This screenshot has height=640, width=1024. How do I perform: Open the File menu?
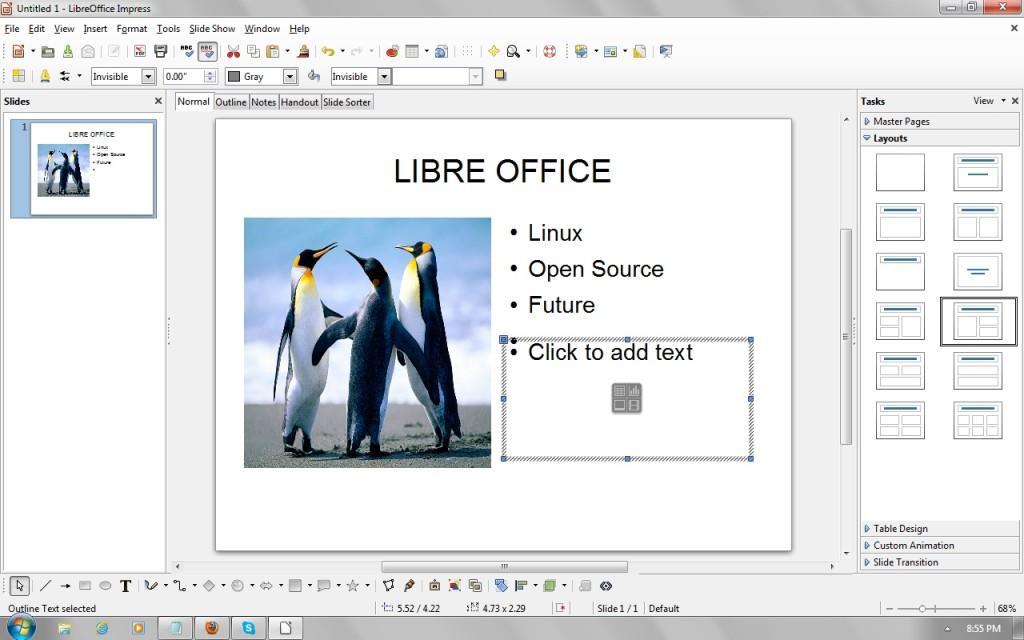pos(12,29)
